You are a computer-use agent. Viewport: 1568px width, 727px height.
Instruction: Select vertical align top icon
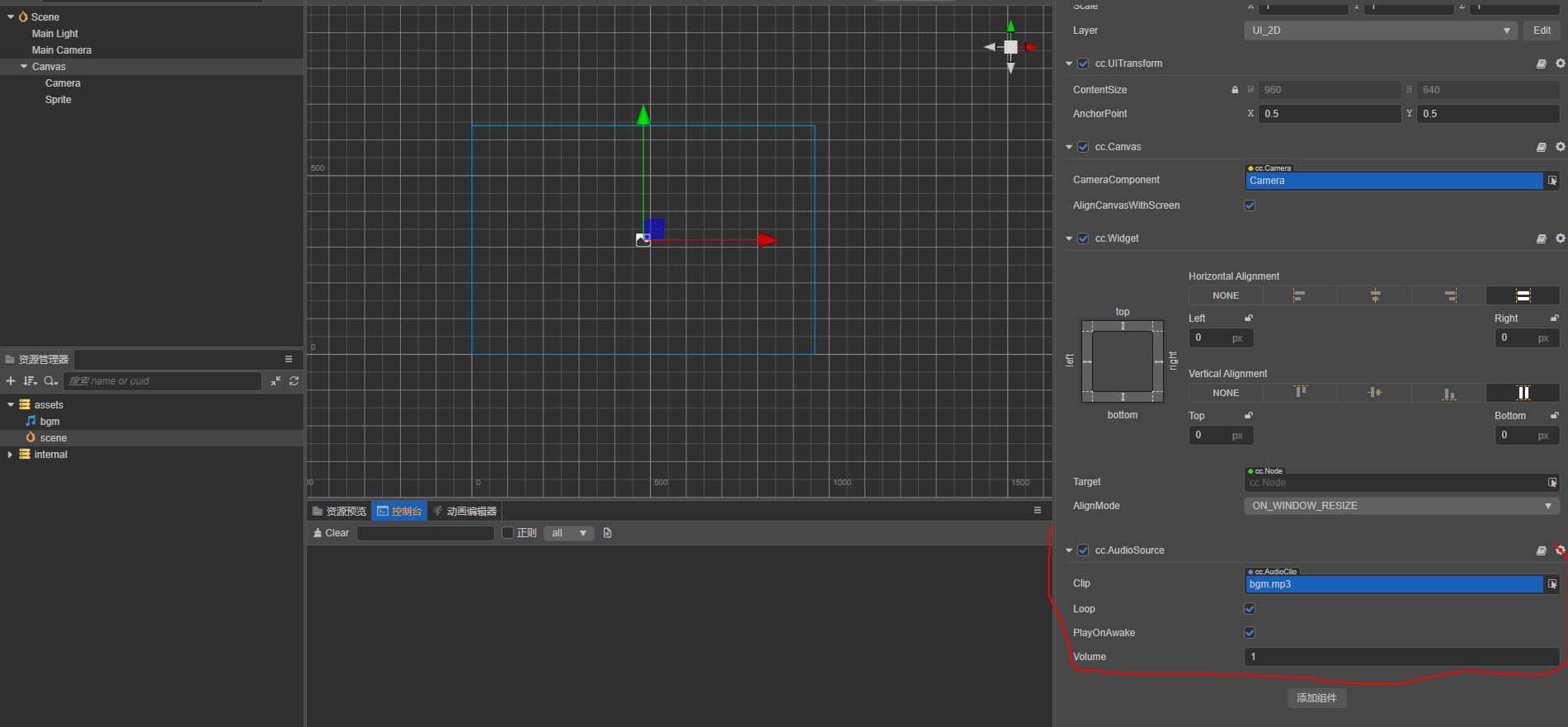coord(1300,393)
